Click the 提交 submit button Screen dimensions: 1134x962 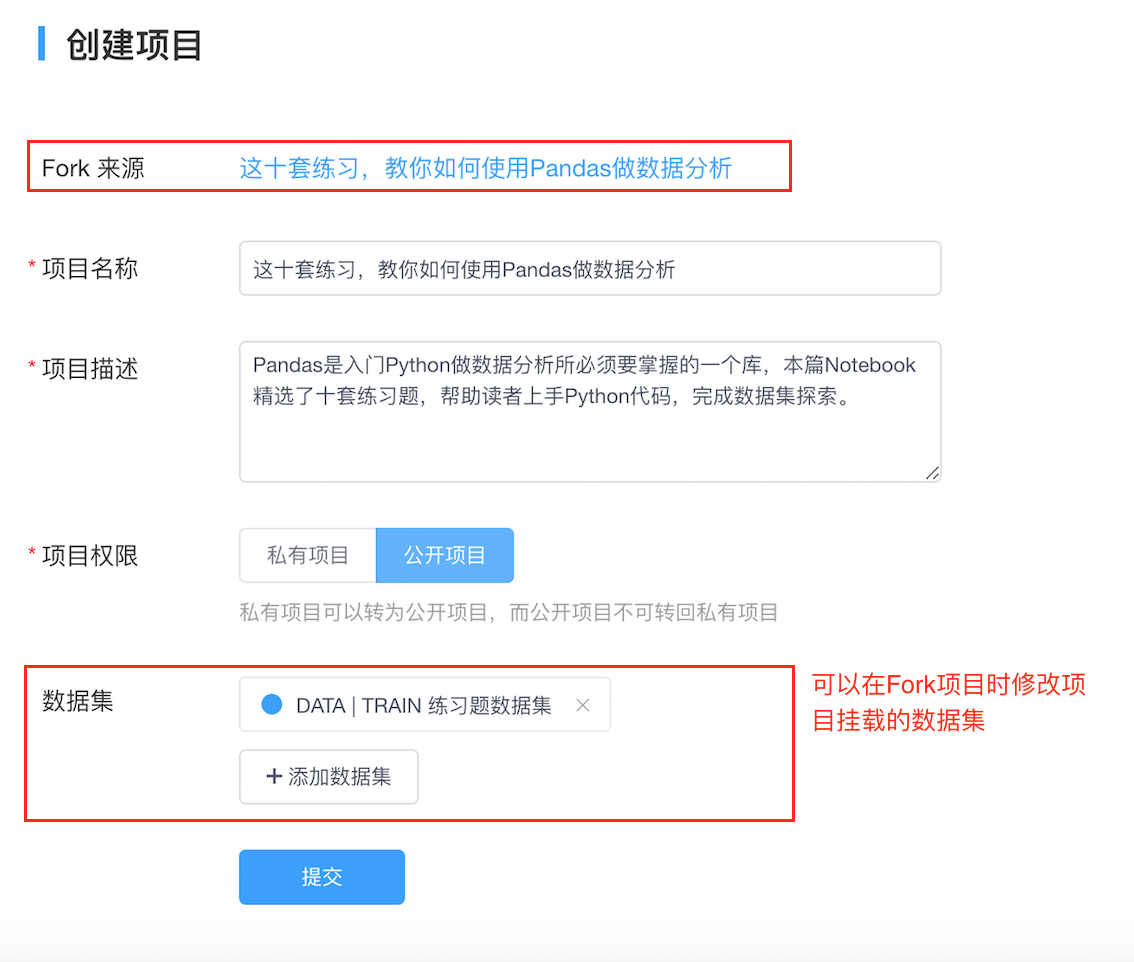(x=322, y=877)
